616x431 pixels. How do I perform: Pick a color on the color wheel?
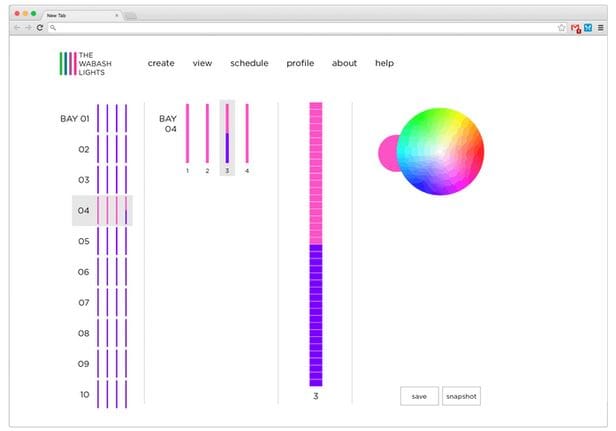click(440, 151)
